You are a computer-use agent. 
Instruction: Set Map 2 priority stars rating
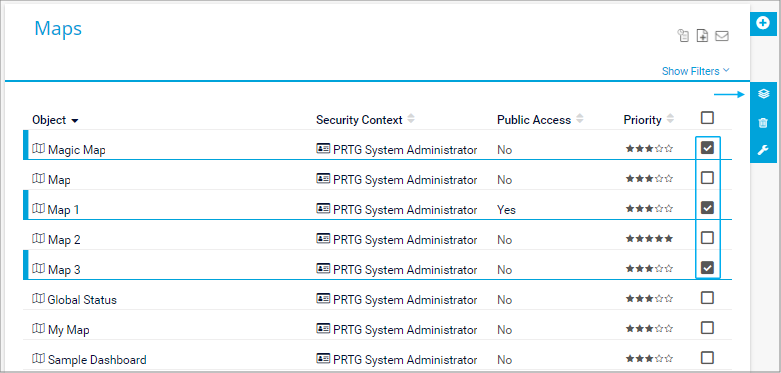650,239
